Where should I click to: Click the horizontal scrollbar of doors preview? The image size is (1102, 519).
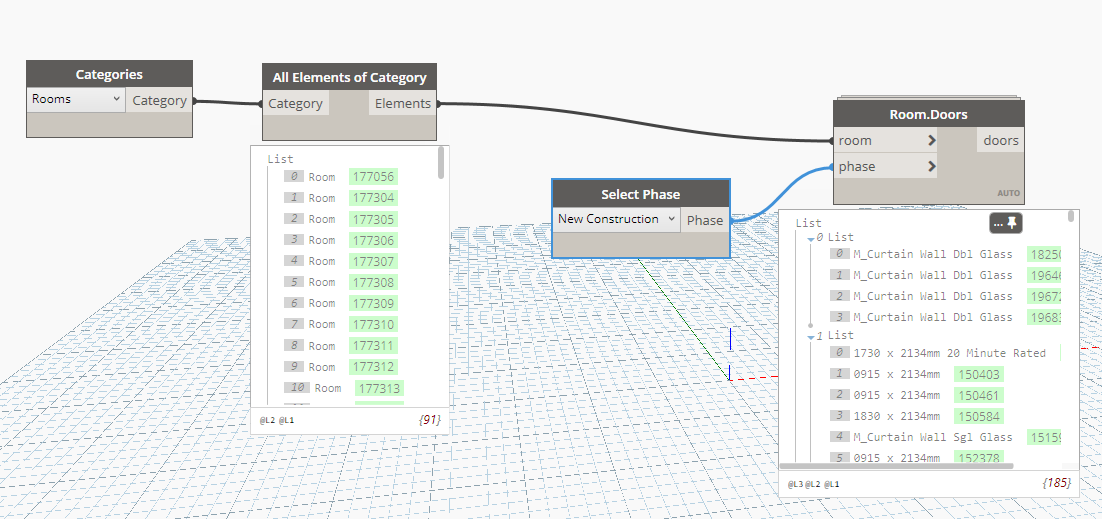tap(896, 465)
